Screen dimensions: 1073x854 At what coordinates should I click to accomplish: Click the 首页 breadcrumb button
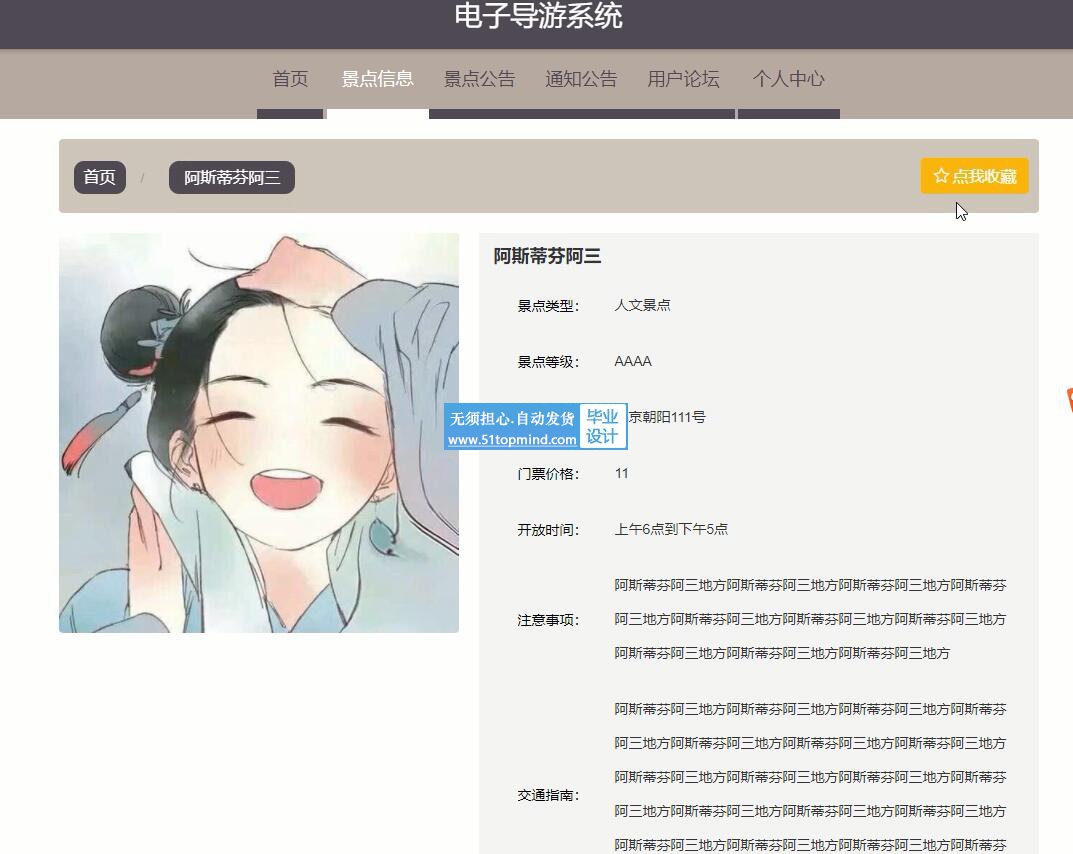[x=100, y=177]
